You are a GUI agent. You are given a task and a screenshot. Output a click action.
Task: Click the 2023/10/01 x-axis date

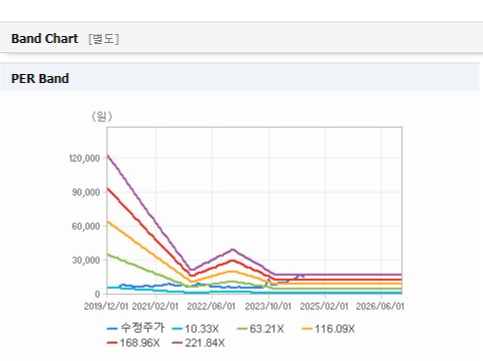tap(268, 306)
